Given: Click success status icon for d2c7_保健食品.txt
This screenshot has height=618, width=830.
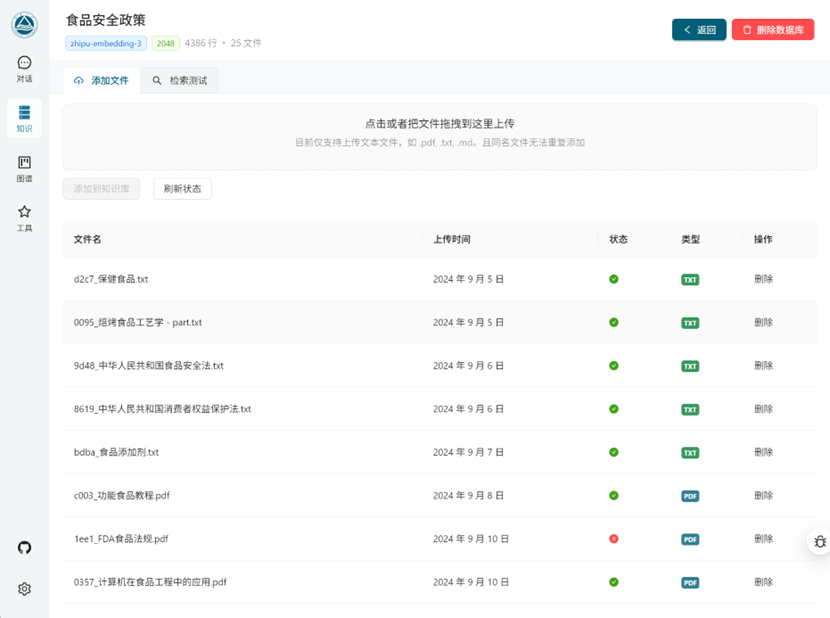Looking at the screenshot, I should click(x=614, y=279).
